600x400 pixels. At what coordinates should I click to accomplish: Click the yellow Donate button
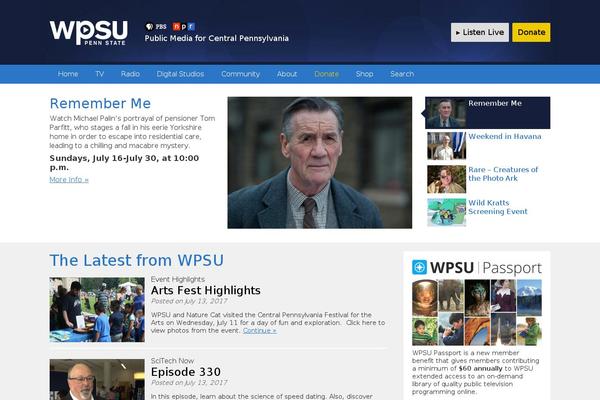pyautogui.click(x=531, y=33)
